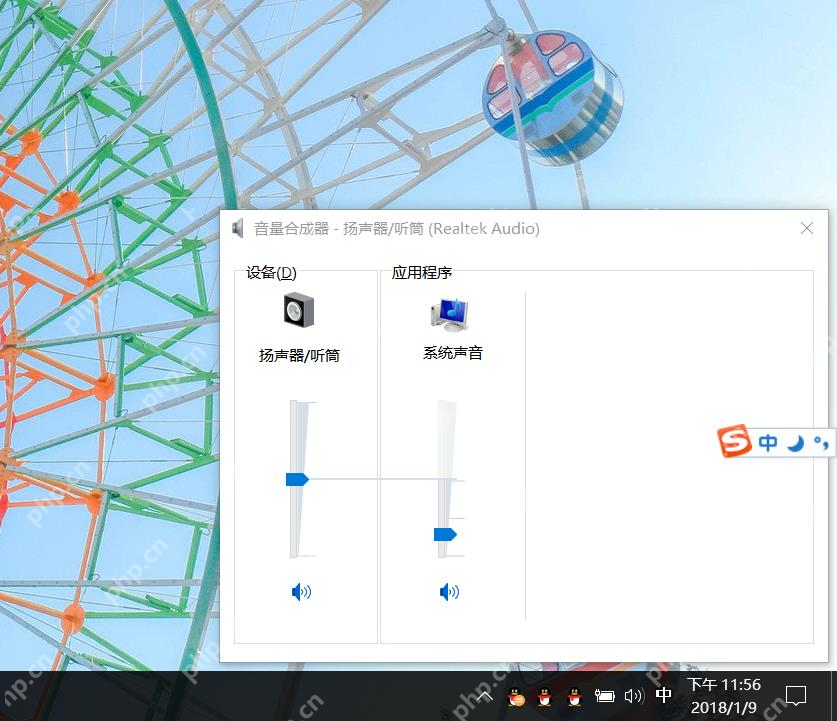Click the 应用程序 group label

422,273
